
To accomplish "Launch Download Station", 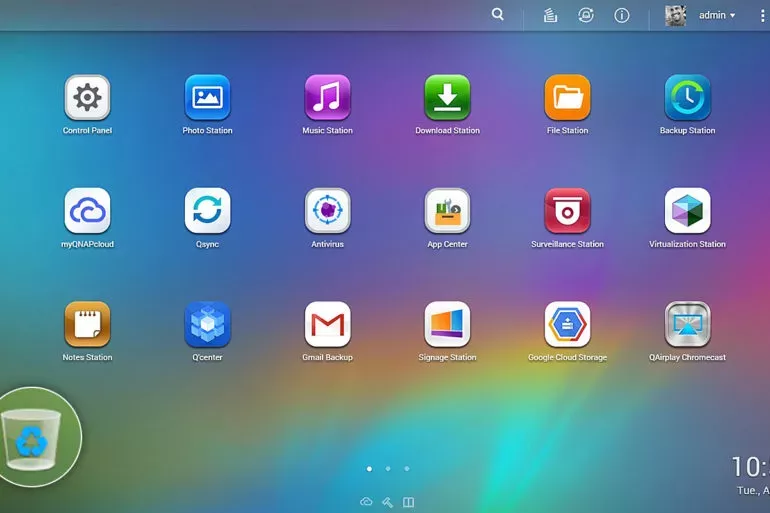I will [x=447, y=98].
